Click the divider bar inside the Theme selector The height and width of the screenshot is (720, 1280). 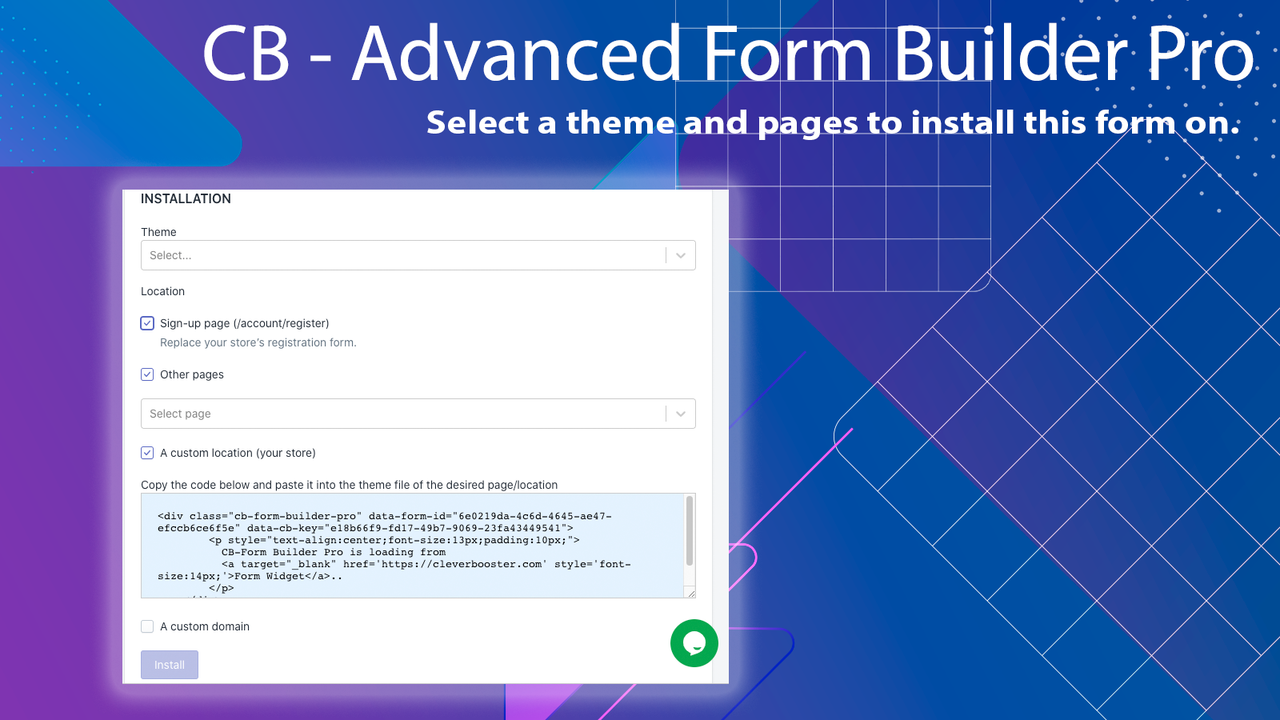click(668, 255)
